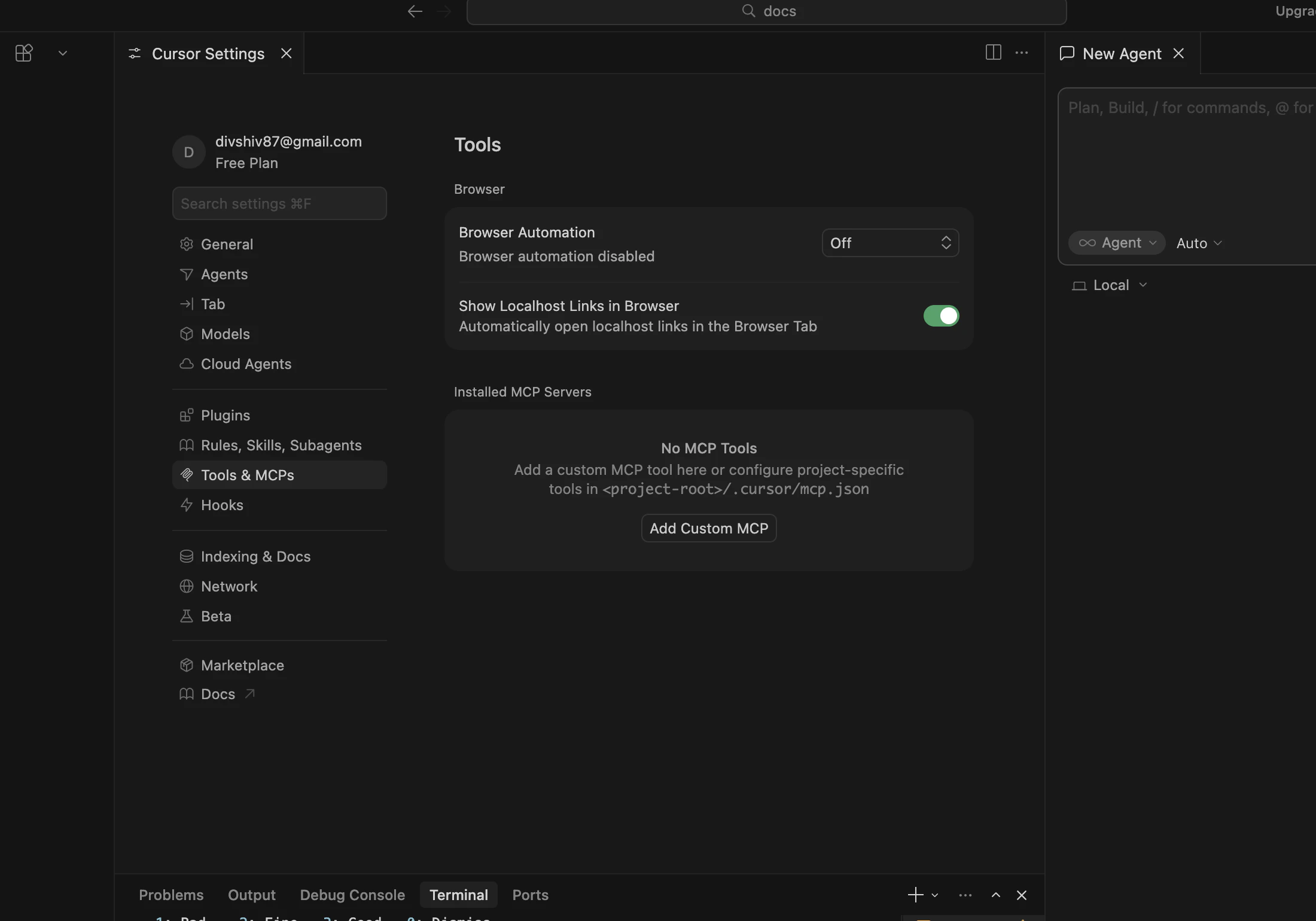The image size is (1316, 921).
Task: Click the Add Custom MCP button
Action: point(708,527)
